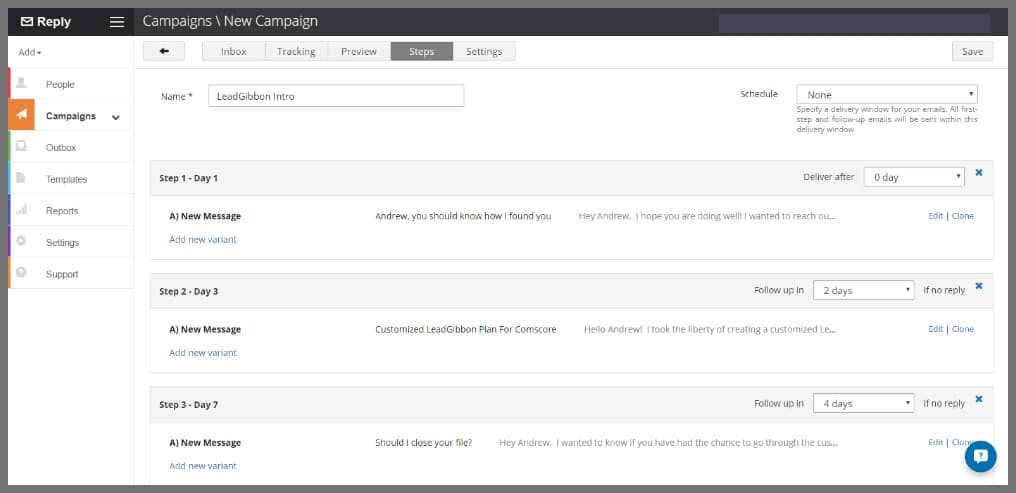Open the People sidebar icon
The width and height of the screenshot is (1016, 493).
click(x=21, y=84)
